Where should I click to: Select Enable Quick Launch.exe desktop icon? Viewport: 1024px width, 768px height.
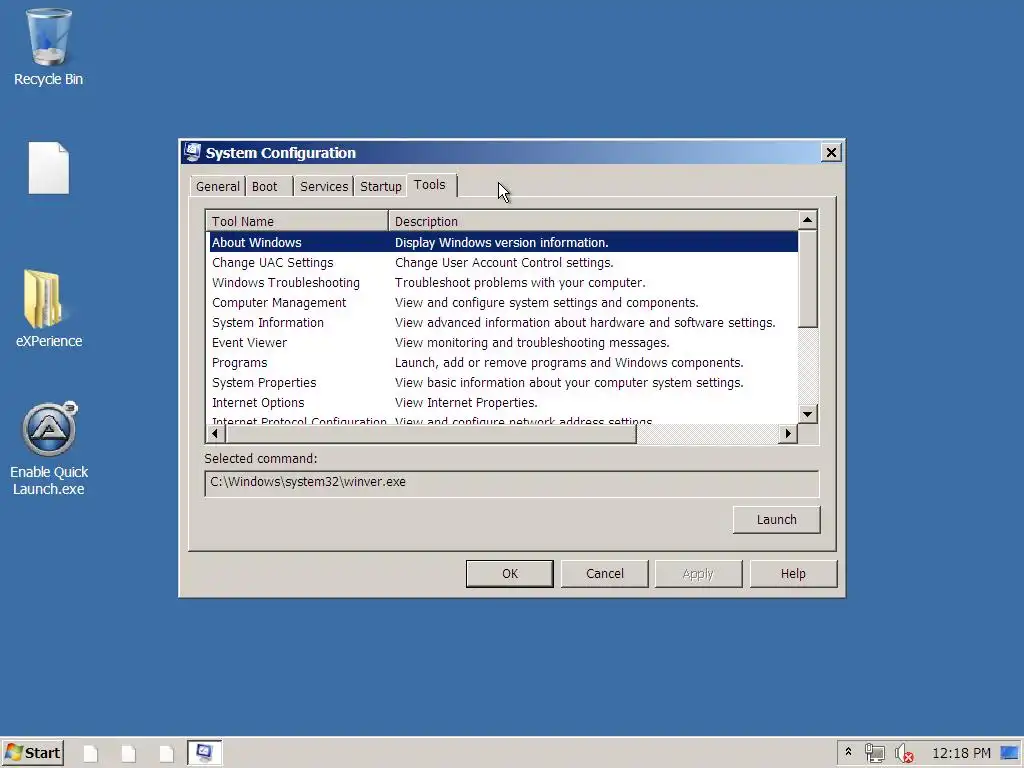pos(48,449)
